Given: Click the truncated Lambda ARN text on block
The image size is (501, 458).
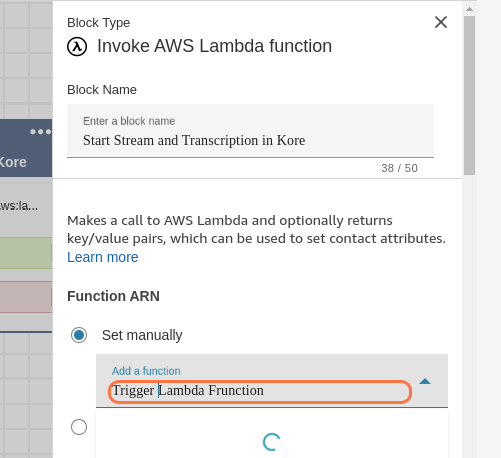Looking at the screenshot, I should pos(19,206).
